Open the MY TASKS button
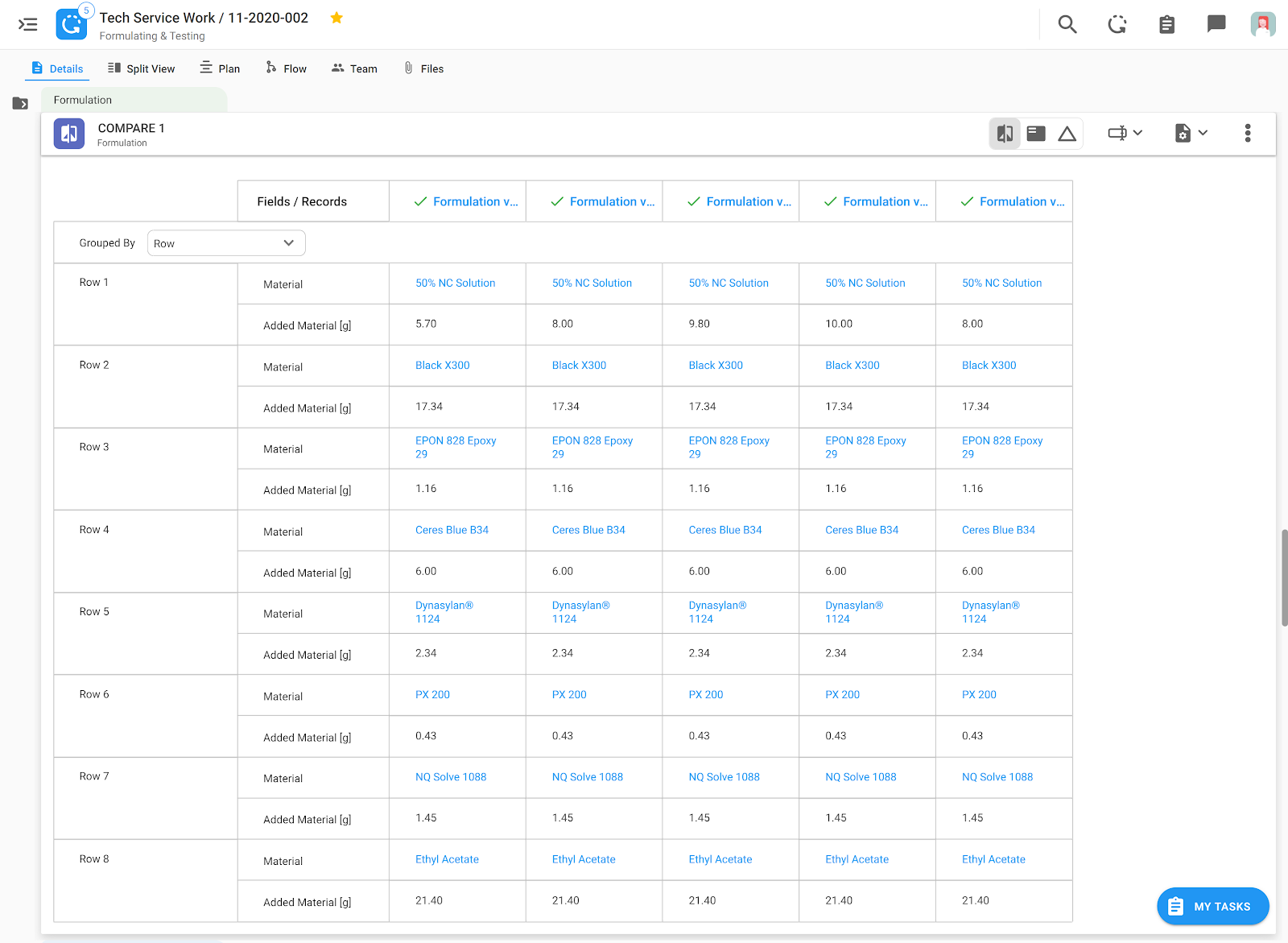 pos(1213,907)
